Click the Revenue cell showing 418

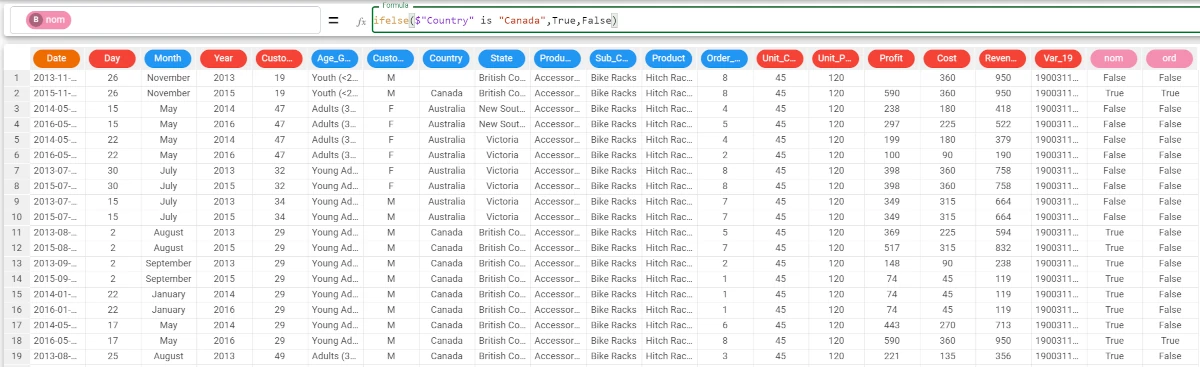click(1003, 108)
